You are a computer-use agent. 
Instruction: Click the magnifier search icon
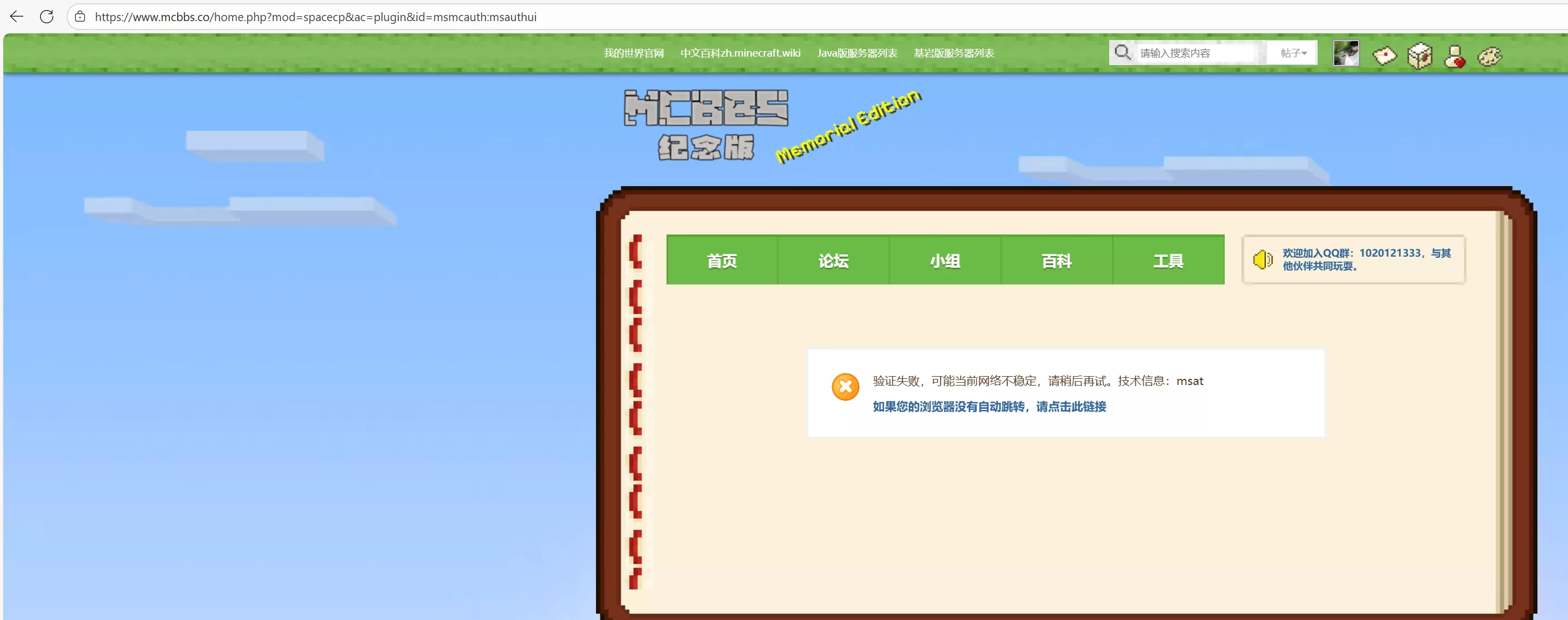(x=1123, y=52)
